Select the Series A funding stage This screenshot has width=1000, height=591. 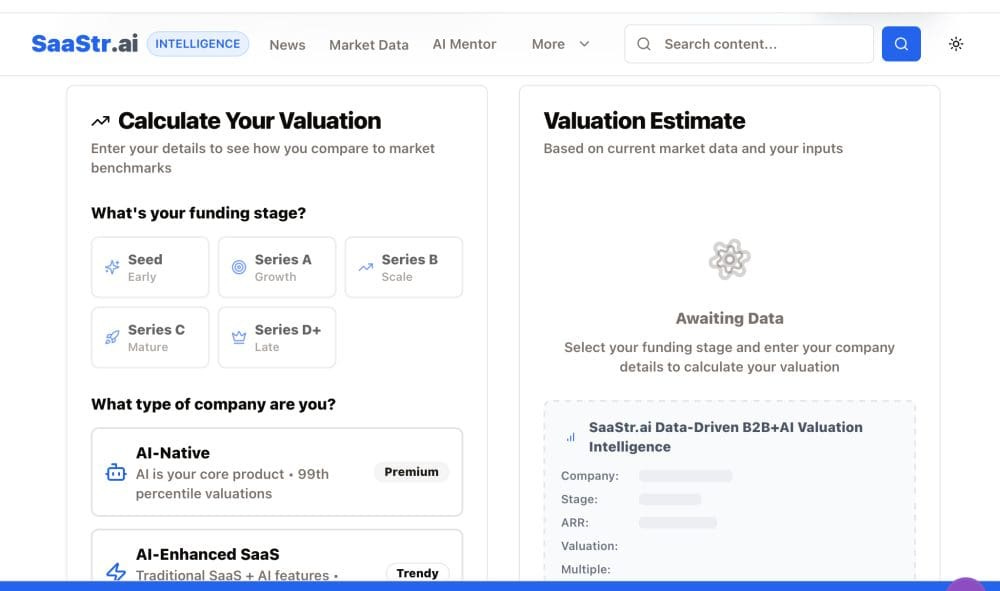(277, 267)
